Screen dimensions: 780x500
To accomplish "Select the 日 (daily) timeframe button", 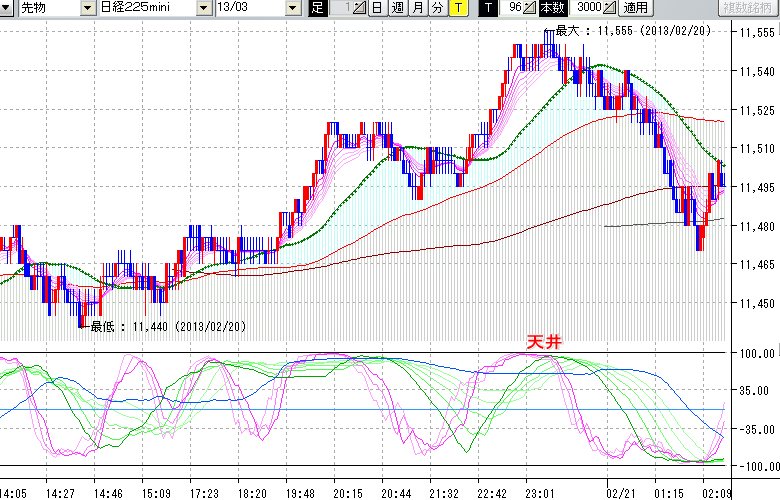I will point(377,8).
